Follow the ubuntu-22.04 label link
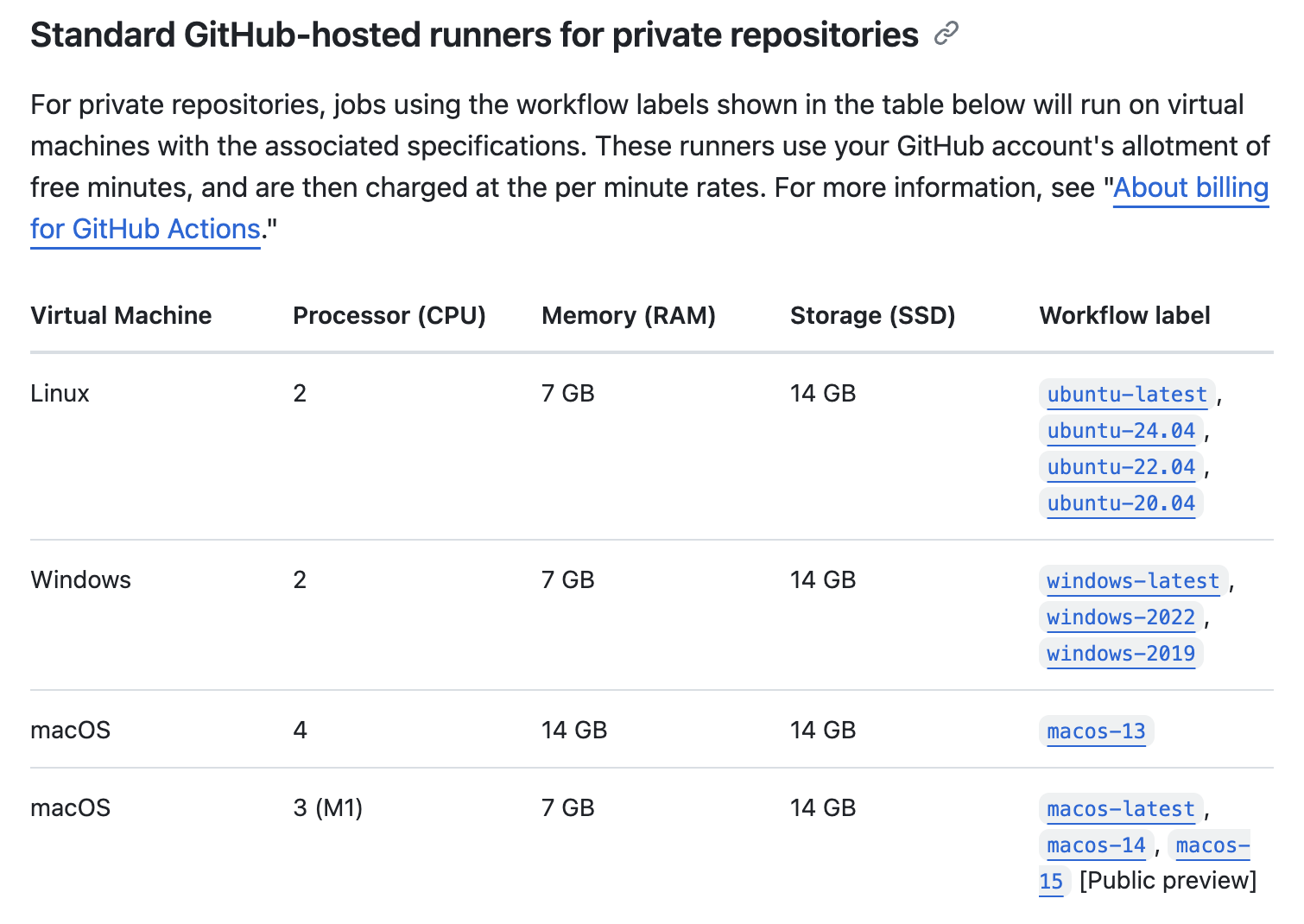Image resolution: width=1304 pixels, height=924 pixels. coord(1121,467)
